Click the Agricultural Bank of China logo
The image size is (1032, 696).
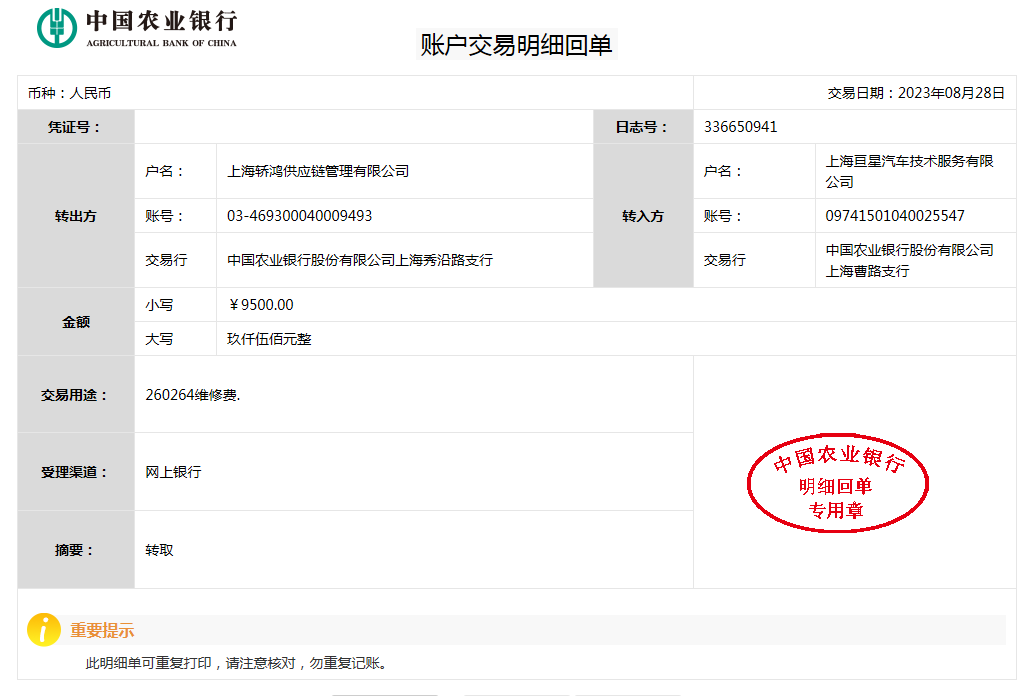click(x=137, y=28)
